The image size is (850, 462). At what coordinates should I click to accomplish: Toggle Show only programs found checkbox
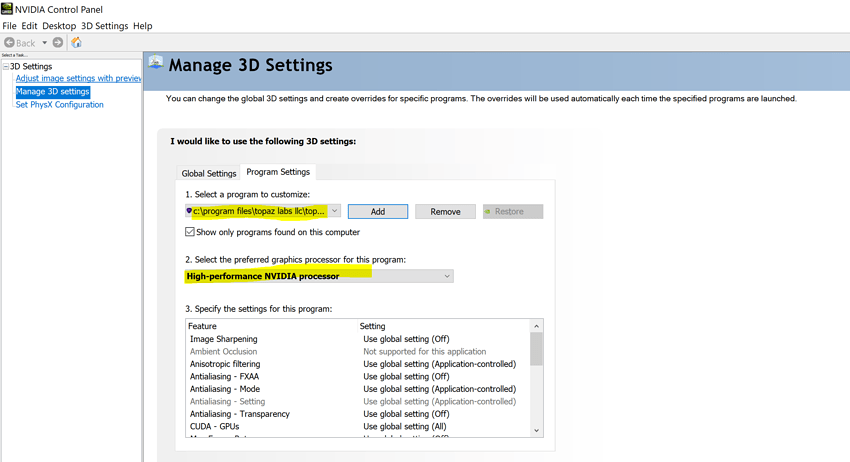click(x=190, y=232)
